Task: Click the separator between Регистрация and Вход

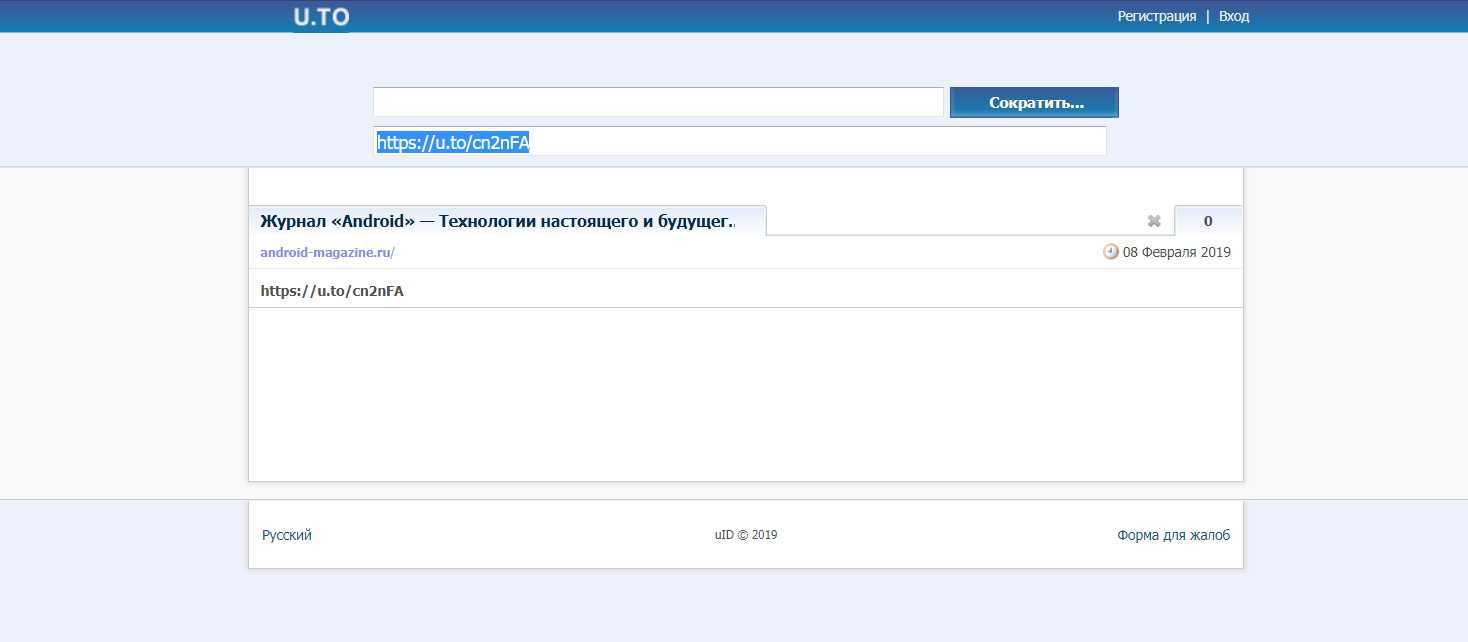Action: pyautogui.click(x=1207, y=16)
